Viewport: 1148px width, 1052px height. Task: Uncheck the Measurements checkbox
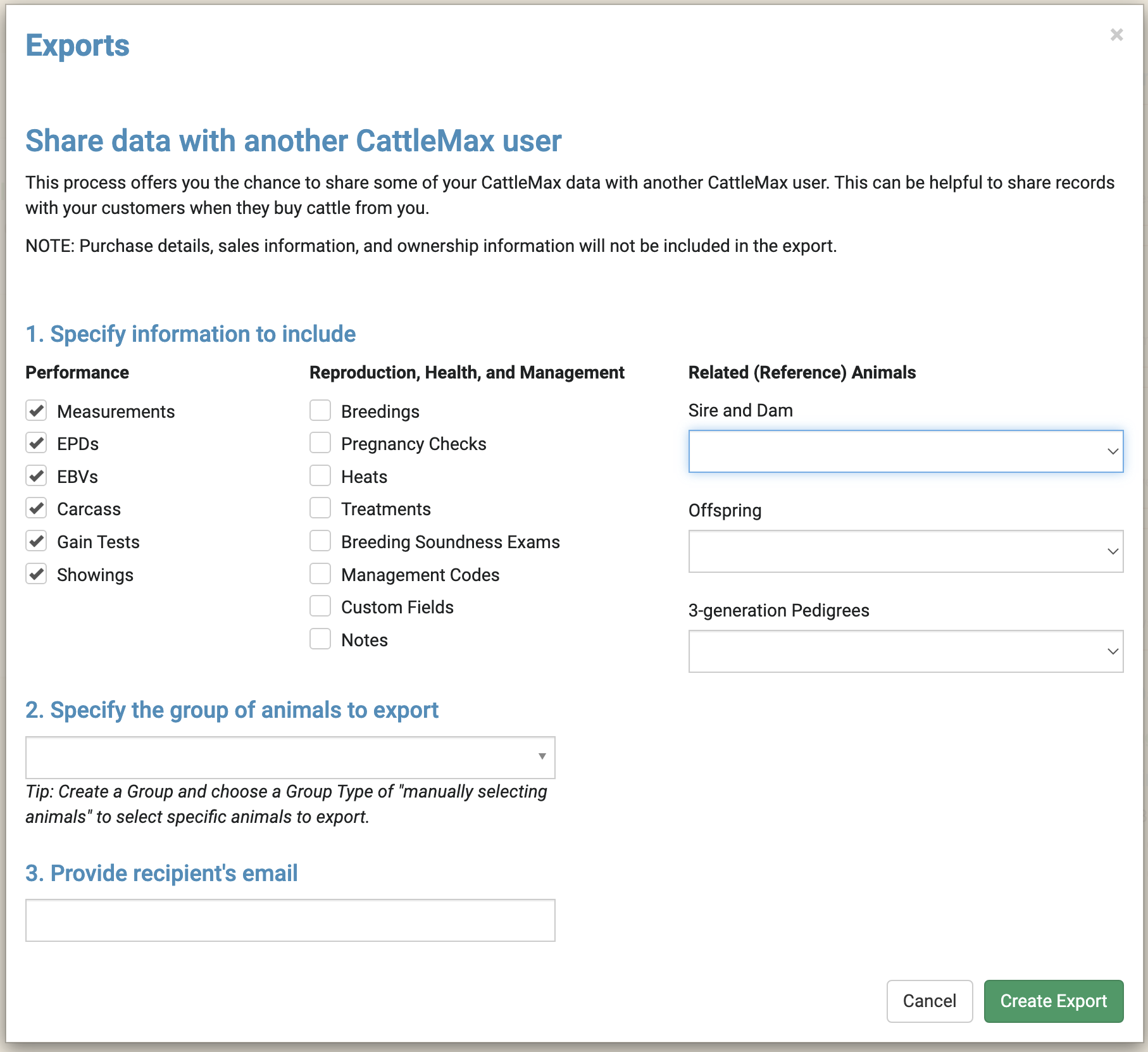tap(36, 410)
